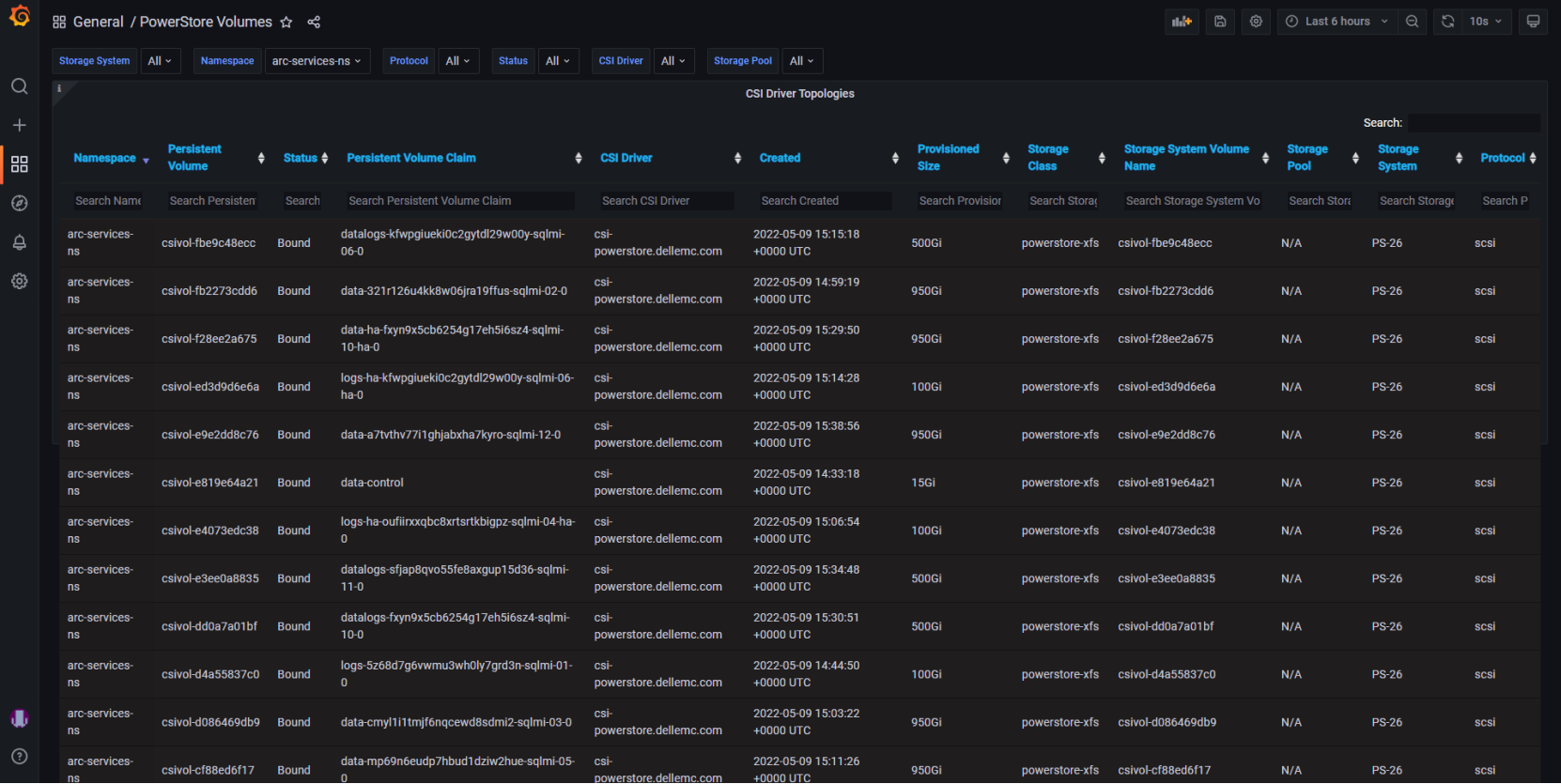This screenshot has height=784, width=1561.
Task: Sort by Protocol column header
Action: point(1503,158)
